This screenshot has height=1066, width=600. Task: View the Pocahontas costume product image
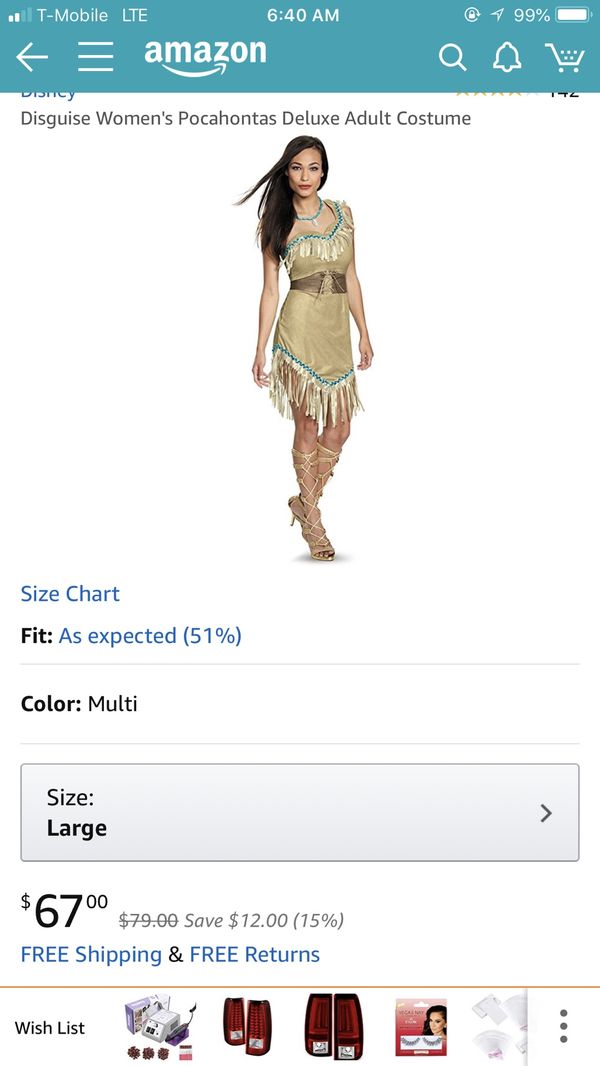(306, 348)
